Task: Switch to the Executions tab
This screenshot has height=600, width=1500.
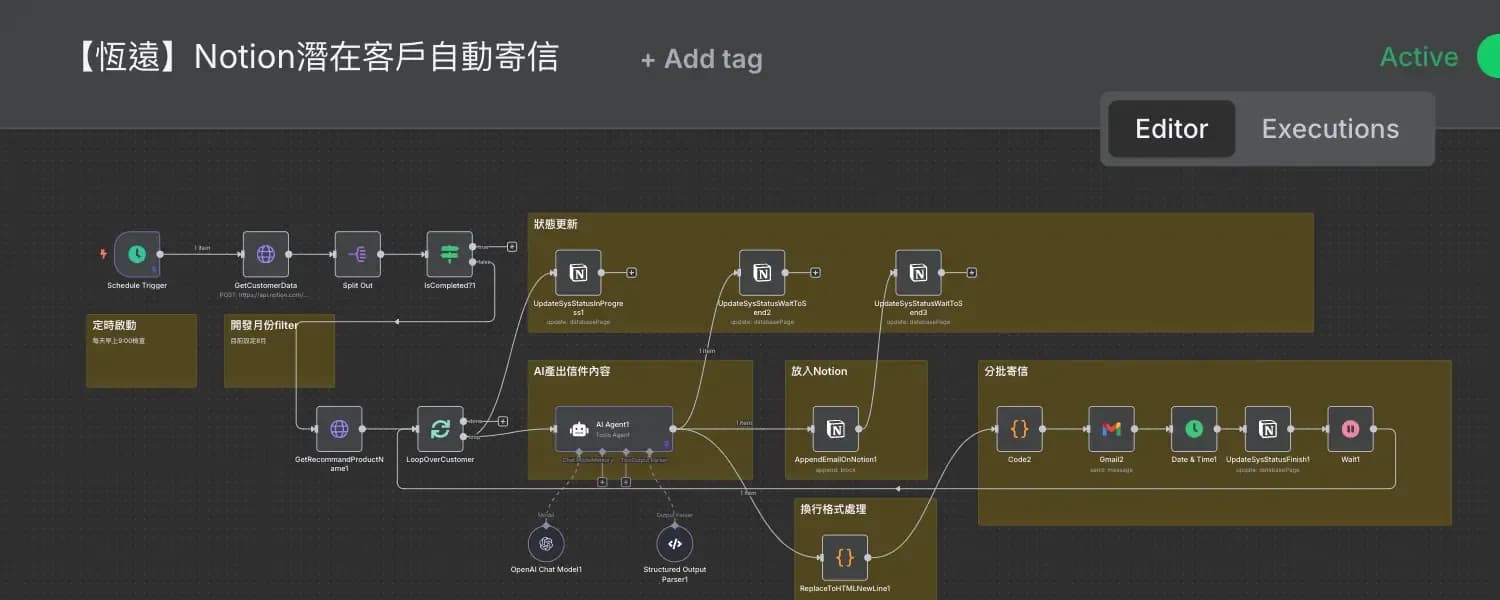Action: (1330, 128)
